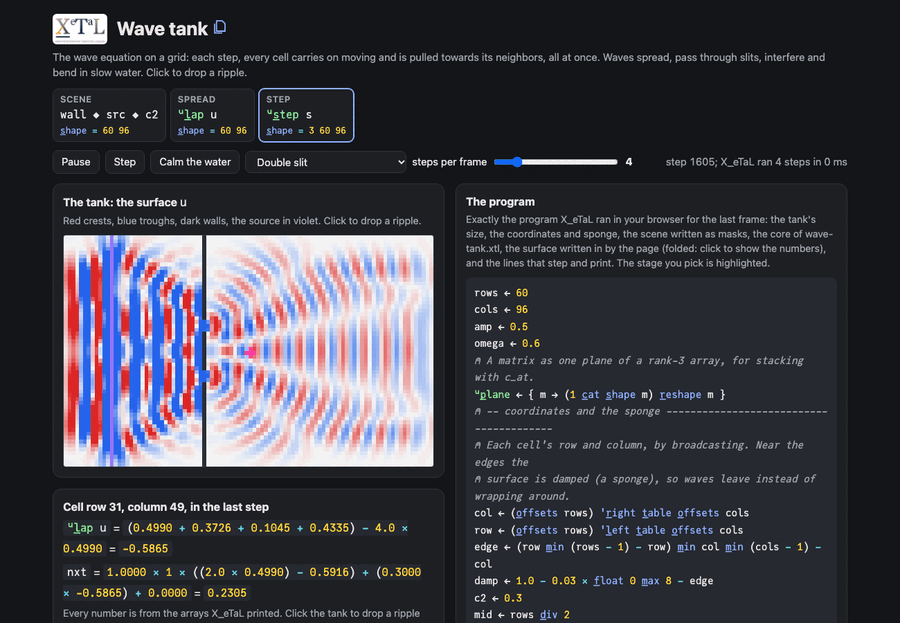Select the SPREAD stage card
This screenshot has width=900, height=623.
tap(212, 115)
